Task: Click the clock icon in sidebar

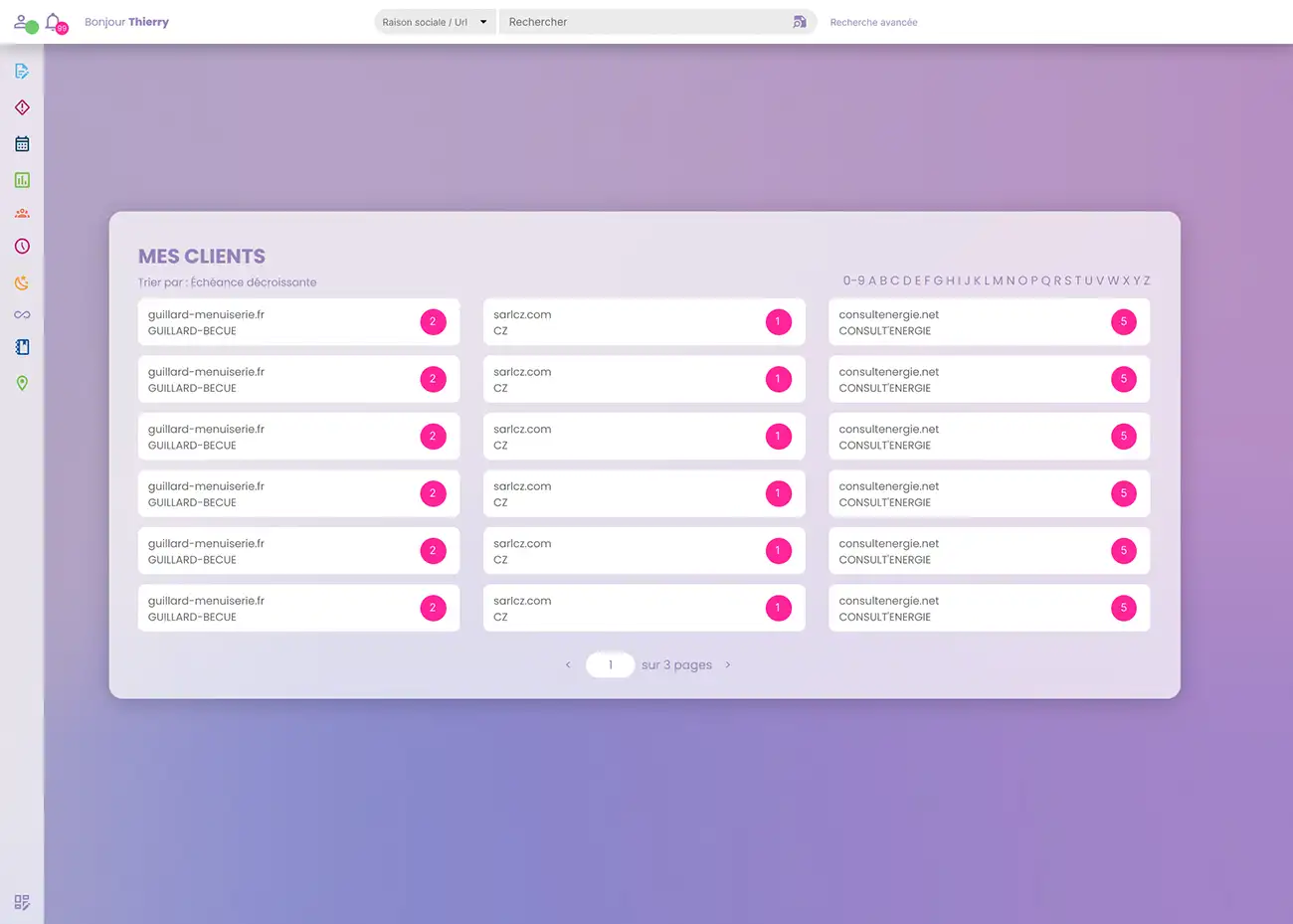Action: (x=22, y=246)
